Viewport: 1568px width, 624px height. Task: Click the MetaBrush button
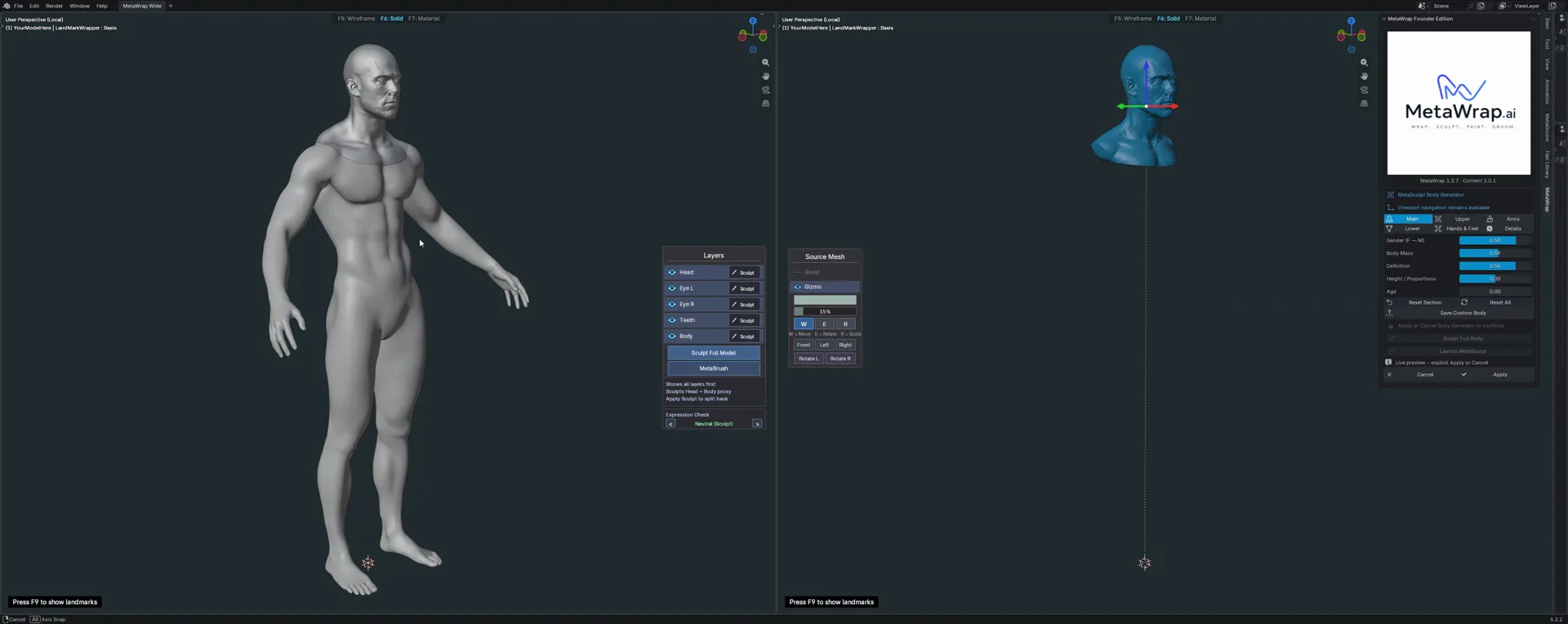tap(714, 368)
